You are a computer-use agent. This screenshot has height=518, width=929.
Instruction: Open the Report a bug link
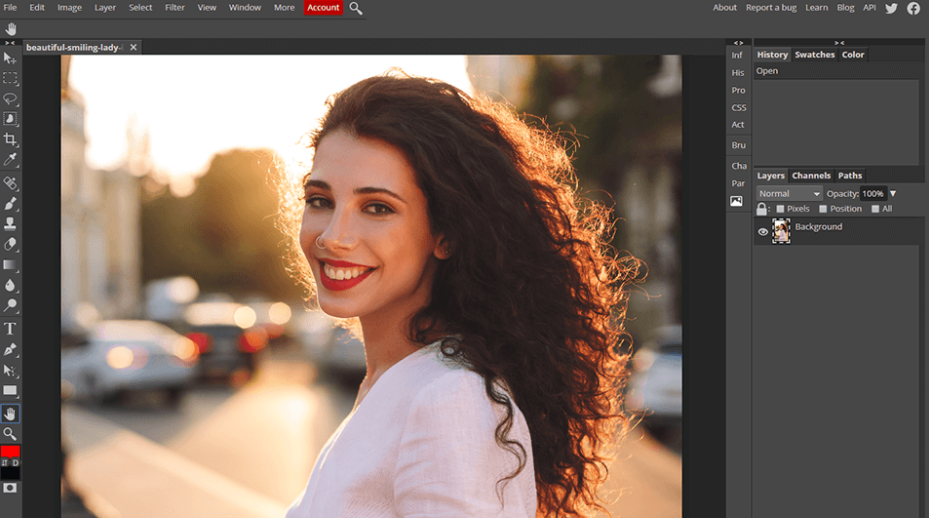point(771,8)
